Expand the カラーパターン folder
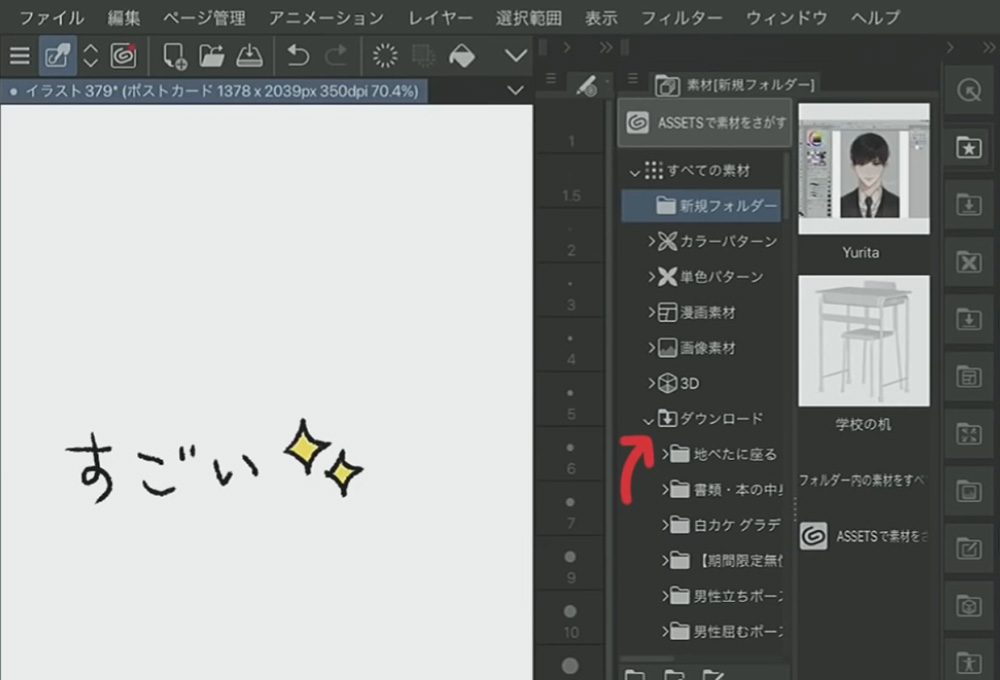 point(651,241)
